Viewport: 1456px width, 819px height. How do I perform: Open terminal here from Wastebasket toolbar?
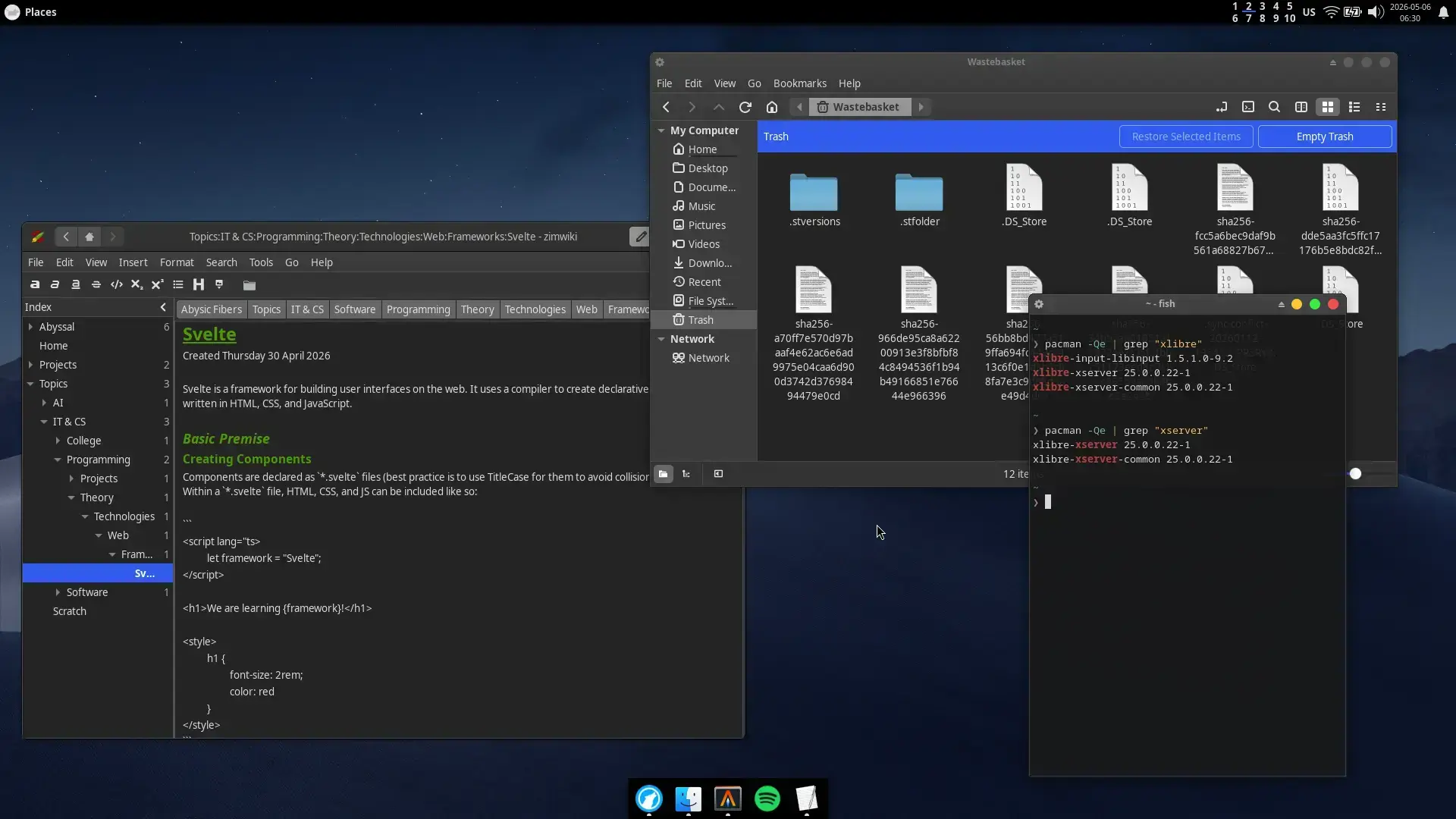(x=1247, y=107)
